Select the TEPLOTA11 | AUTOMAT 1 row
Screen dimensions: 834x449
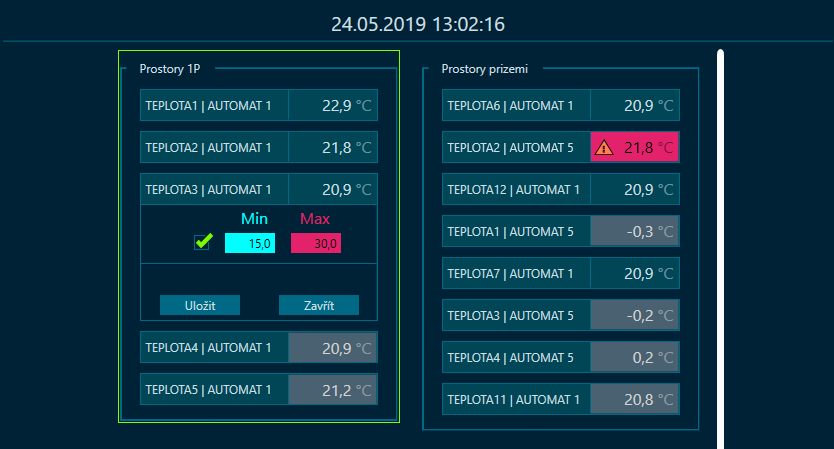[561, 400]
